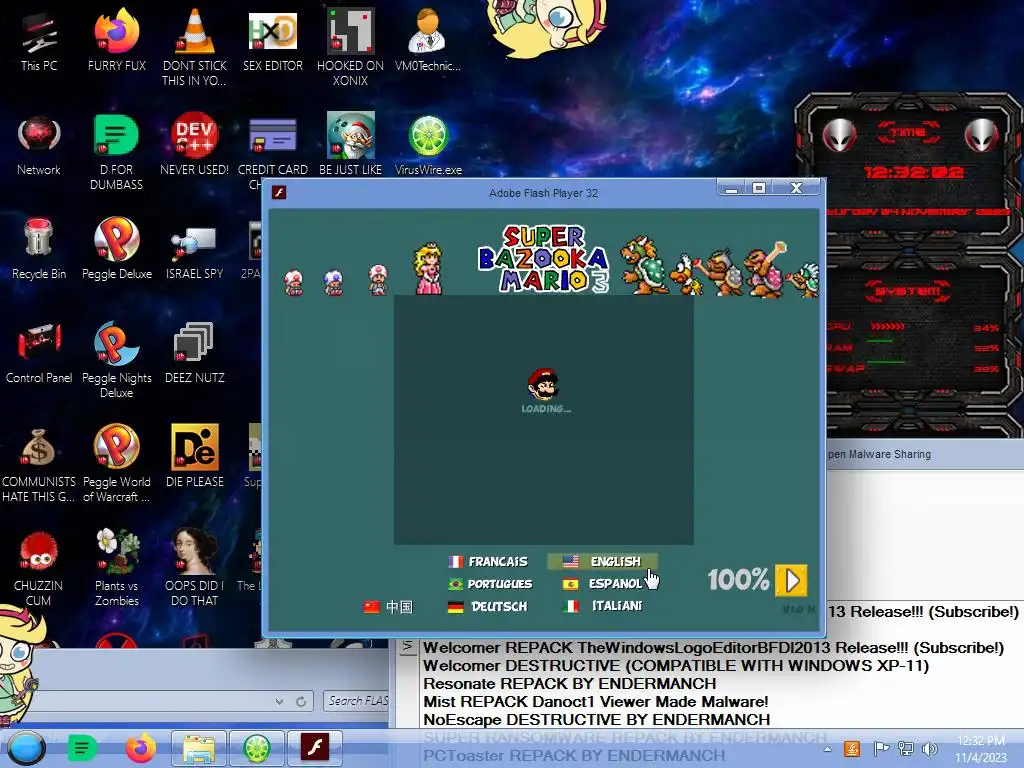
Task: Show hidden tray icons arrow
Action: click(x=827, y=749)
